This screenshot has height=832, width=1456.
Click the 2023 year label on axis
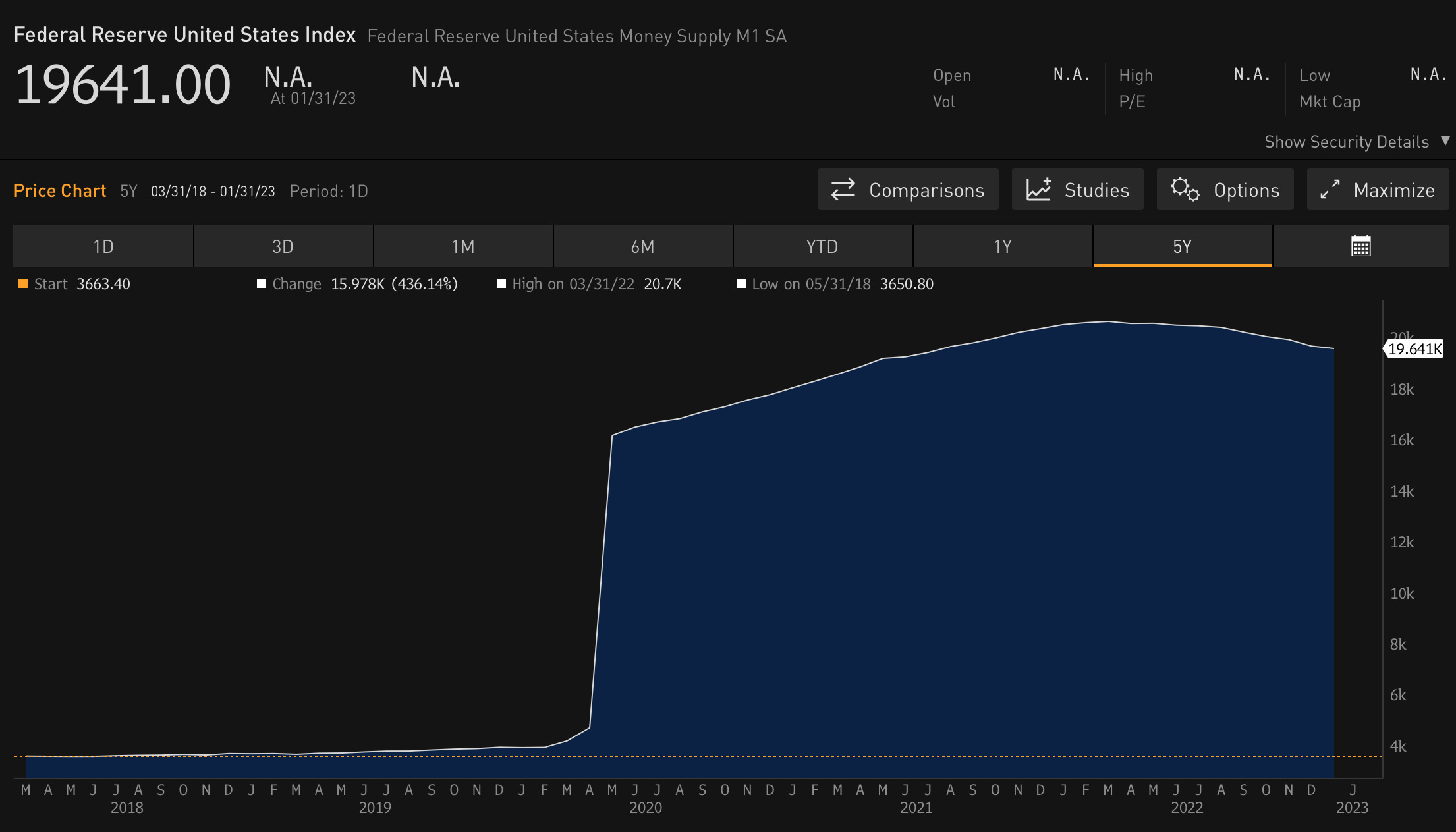(x=1353, y=808)
